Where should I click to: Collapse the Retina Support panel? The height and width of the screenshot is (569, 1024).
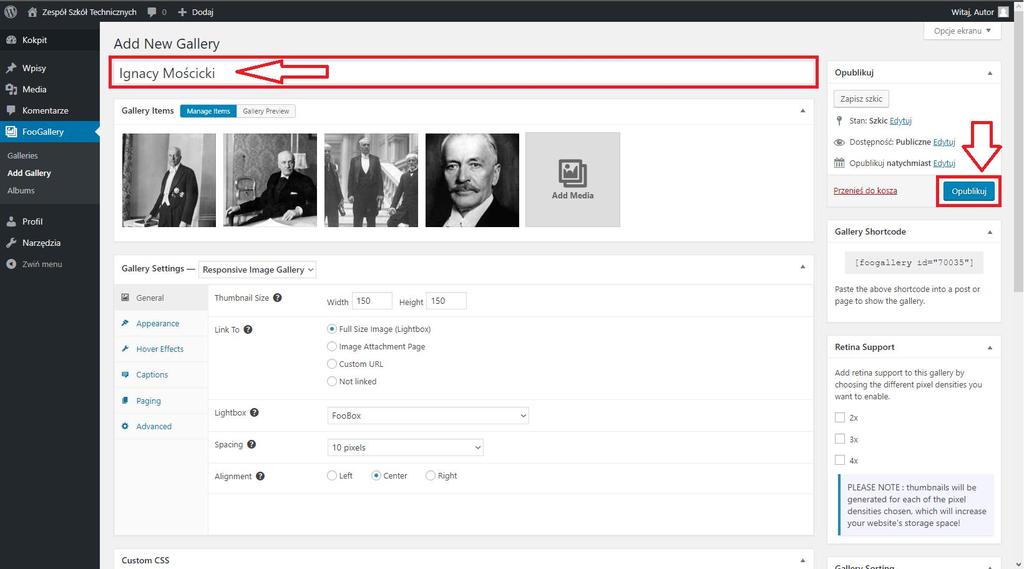click(x=990, y=348)
